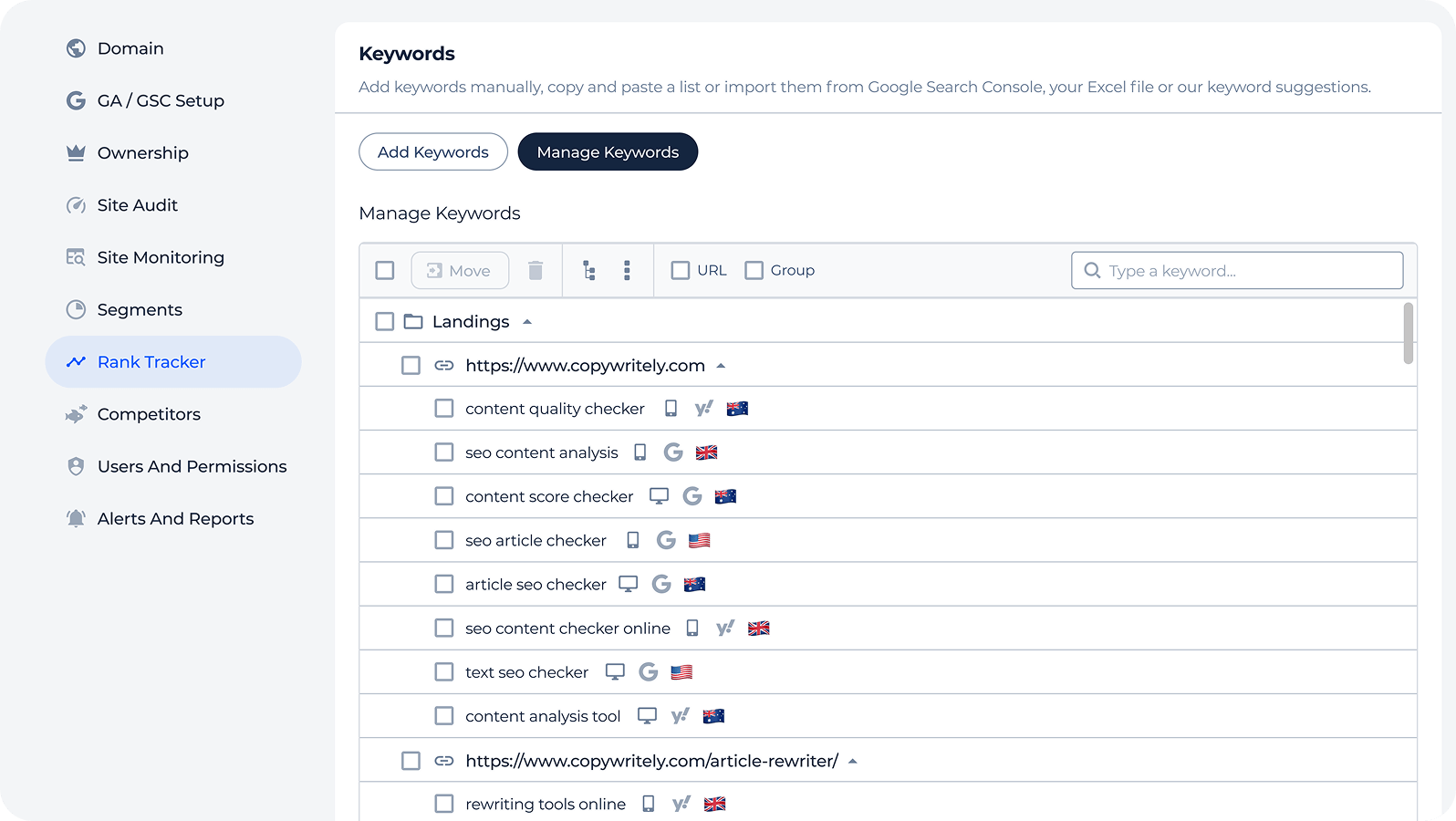The width and height of the screenshot is (1456, 821).
Task: Click the https://www.copywritely.com link text
Action: (586, 366)
